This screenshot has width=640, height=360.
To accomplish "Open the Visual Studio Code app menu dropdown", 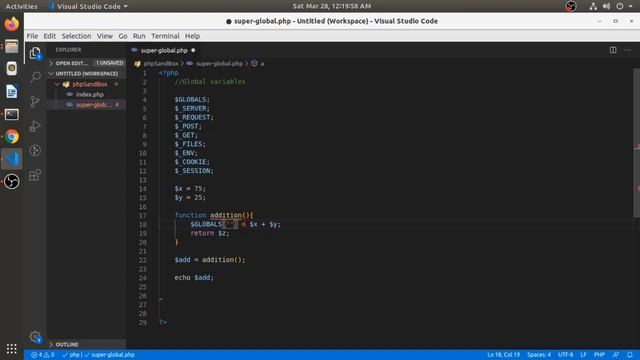I will click(88, 6).
